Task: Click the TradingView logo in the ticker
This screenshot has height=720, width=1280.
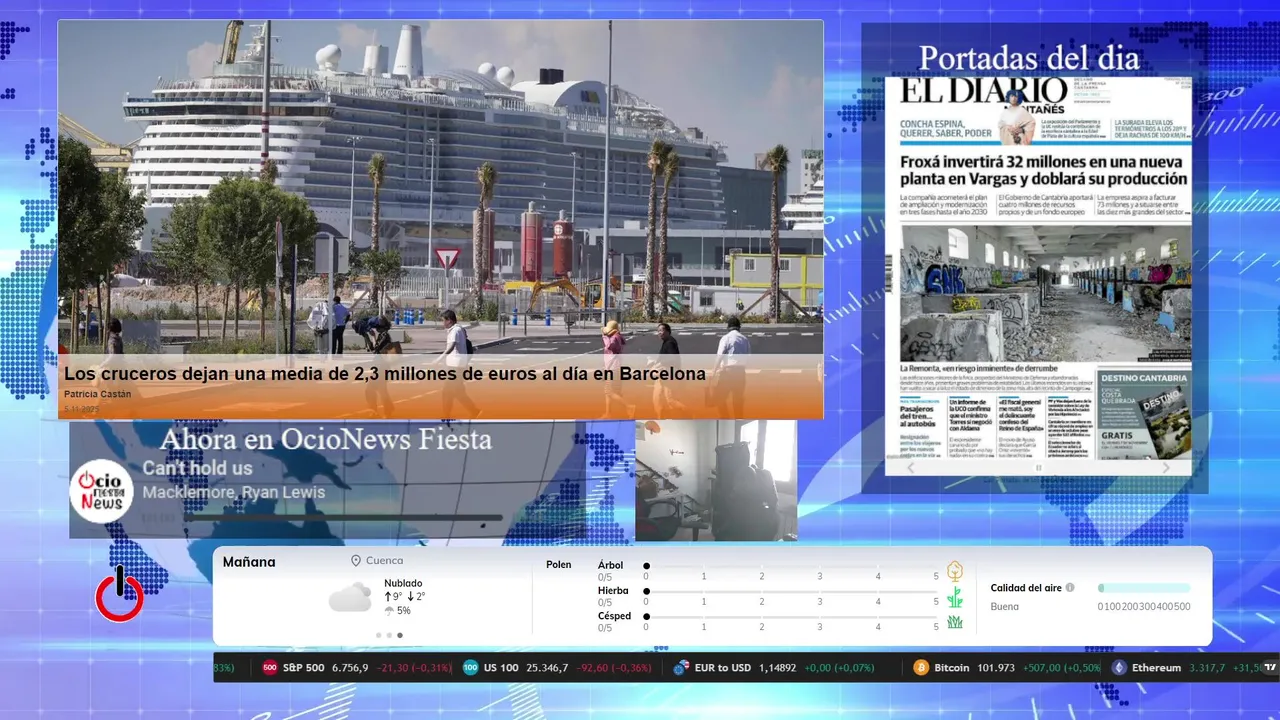Action: (1270, 668)
